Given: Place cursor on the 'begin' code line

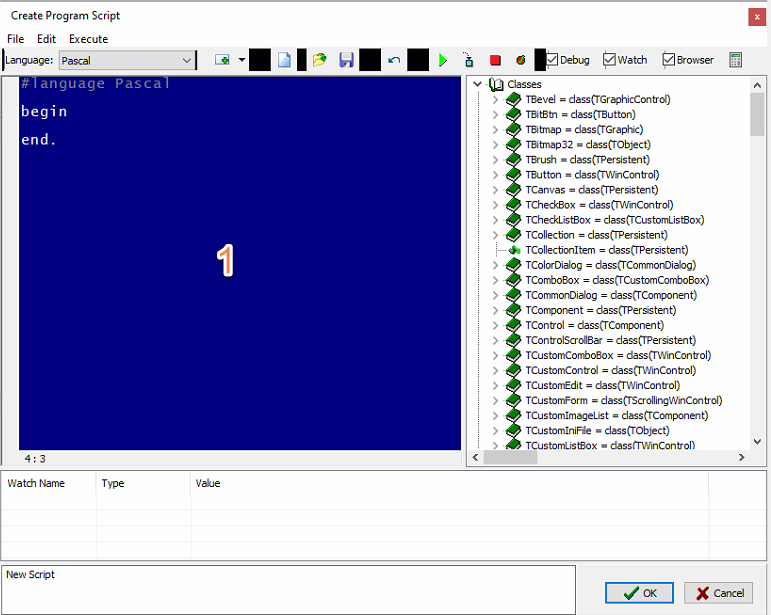Looking at the screenshot, I should coord(44,112).
